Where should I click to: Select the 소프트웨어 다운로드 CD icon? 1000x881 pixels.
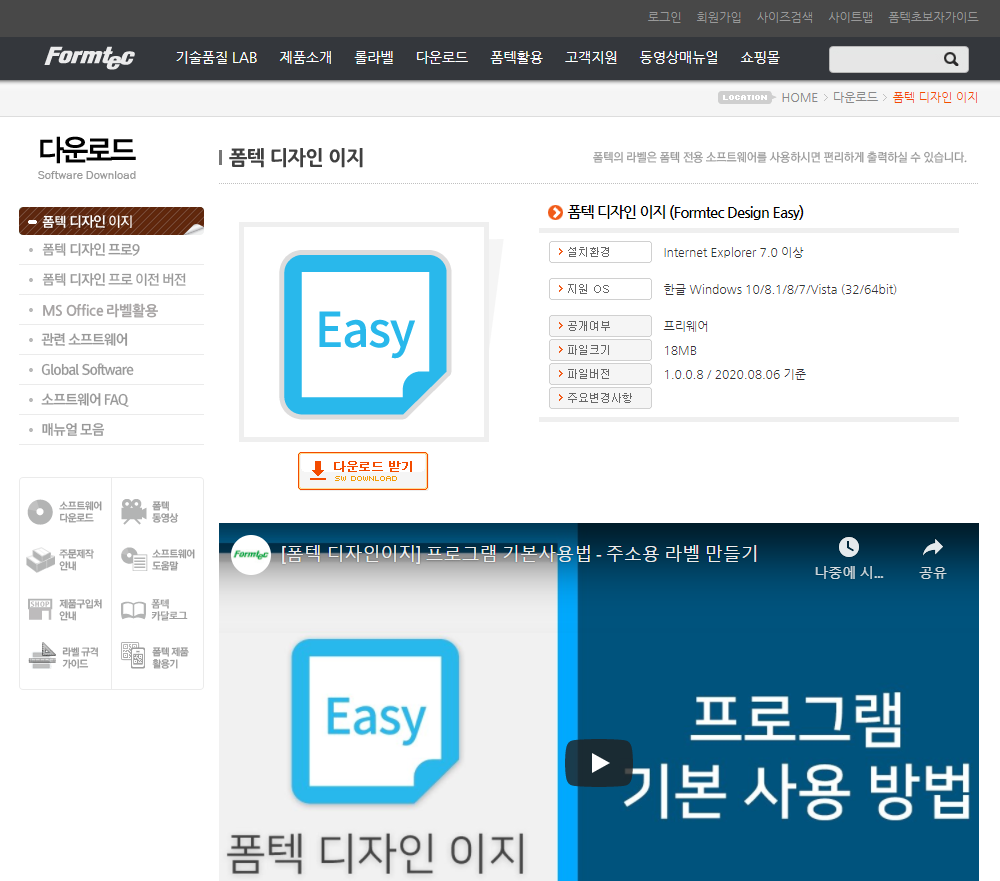(38, 510)
